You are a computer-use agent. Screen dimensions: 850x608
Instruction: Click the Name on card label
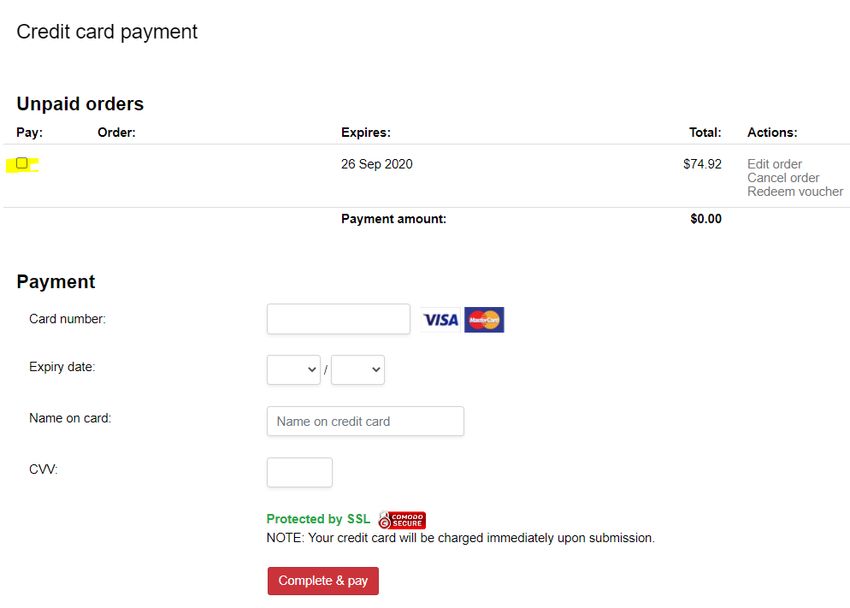coord(70,418)
